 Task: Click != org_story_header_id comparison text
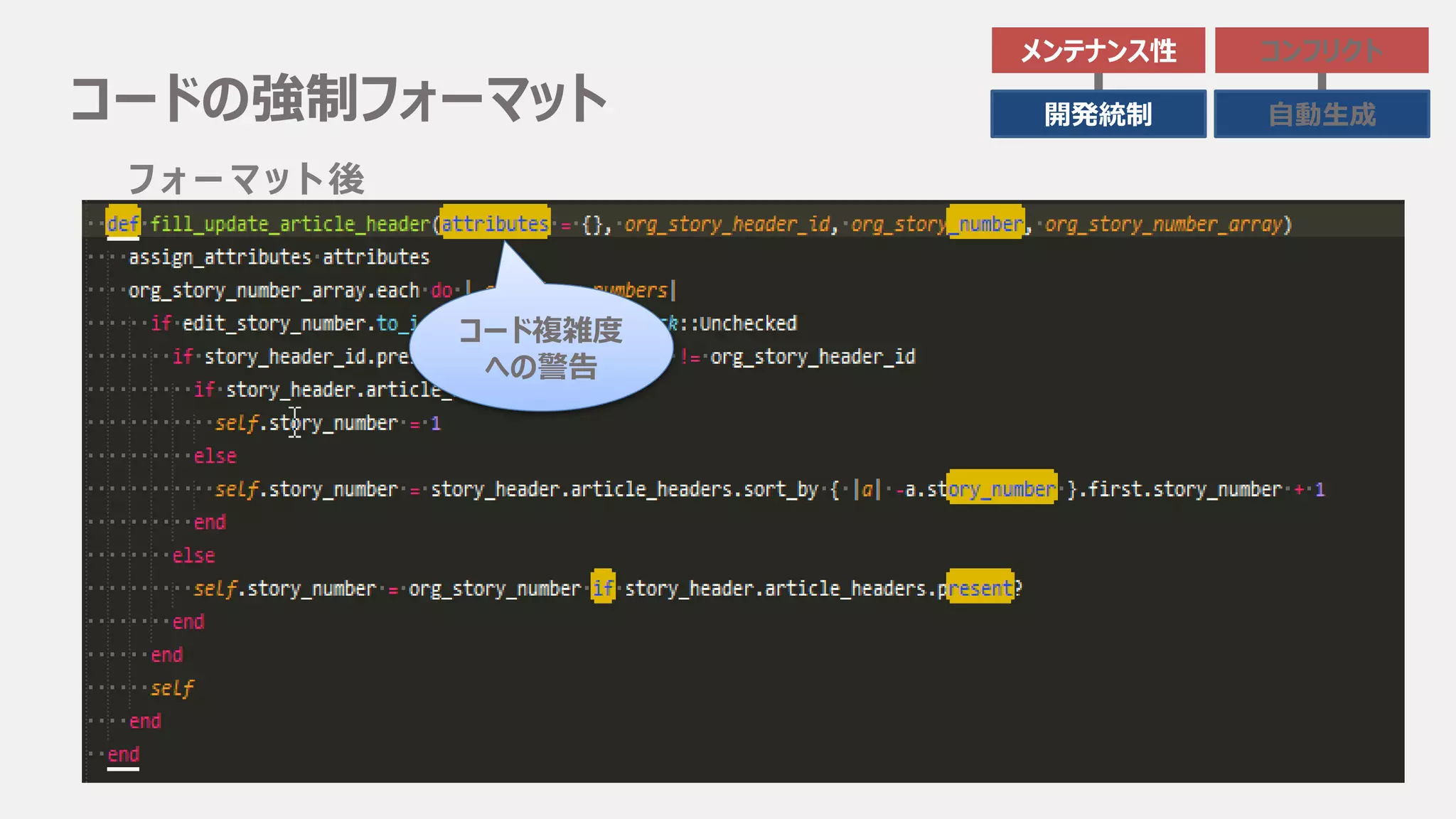click(797, 357)
